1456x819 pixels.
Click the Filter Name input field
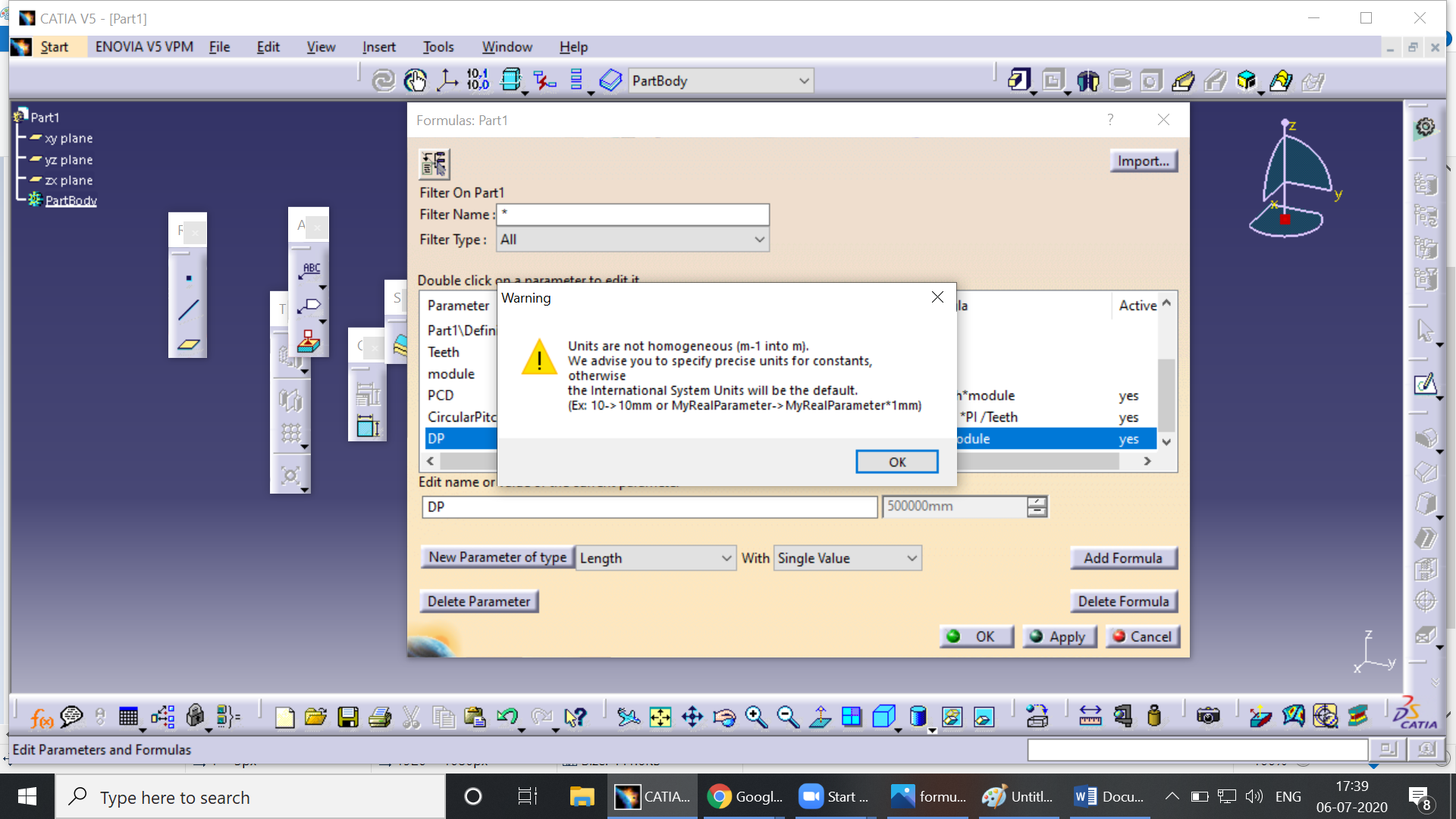633,215
